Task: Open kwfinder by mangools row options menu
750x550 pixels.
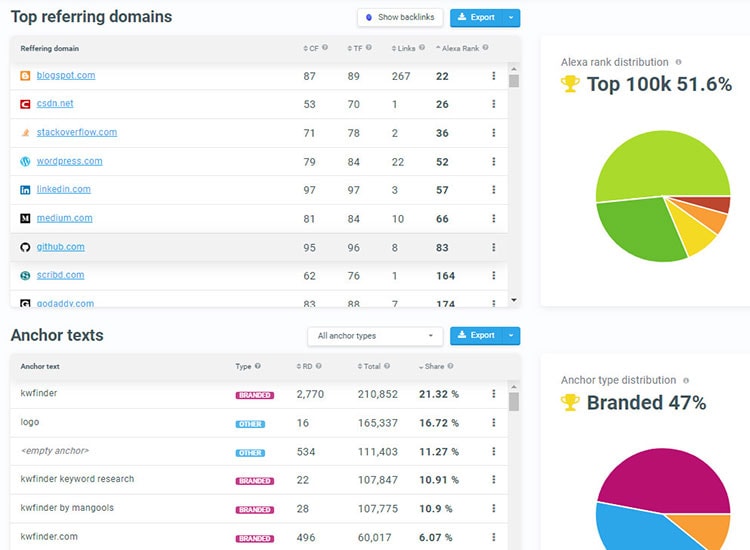Action: tap(494, 508)
